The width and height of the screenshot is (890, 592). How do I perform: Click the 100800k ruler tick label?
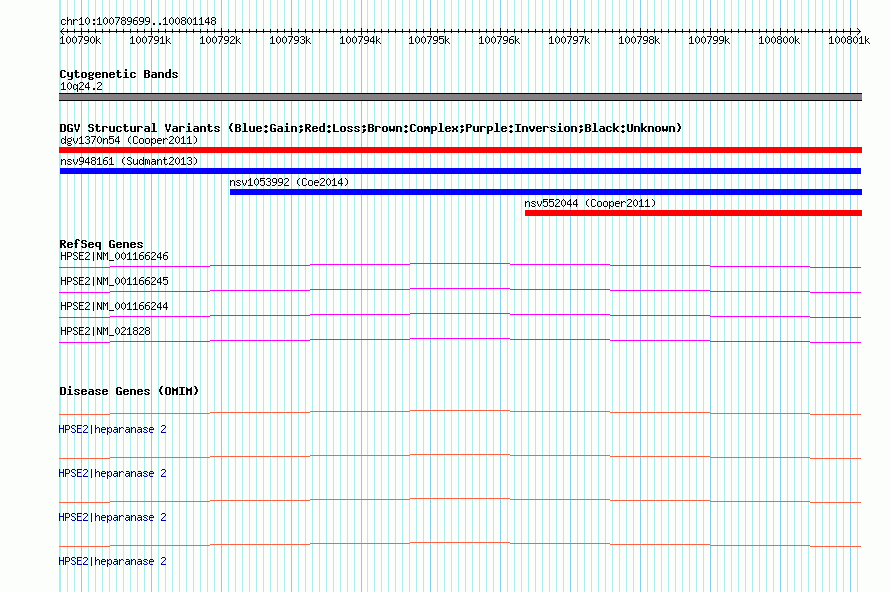coord(779,40)
